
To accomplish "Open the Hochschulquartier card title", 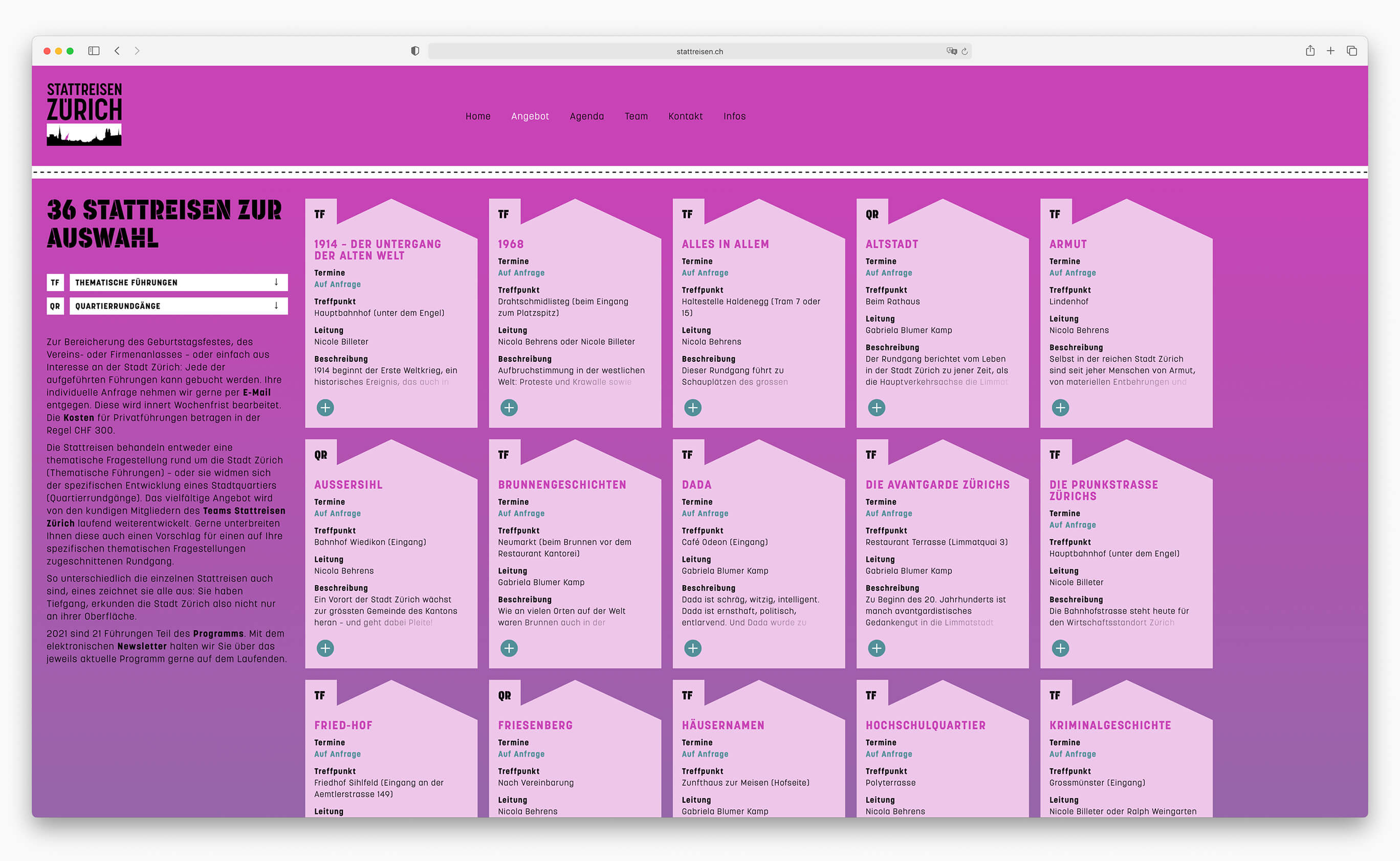I will pos(926,725).
